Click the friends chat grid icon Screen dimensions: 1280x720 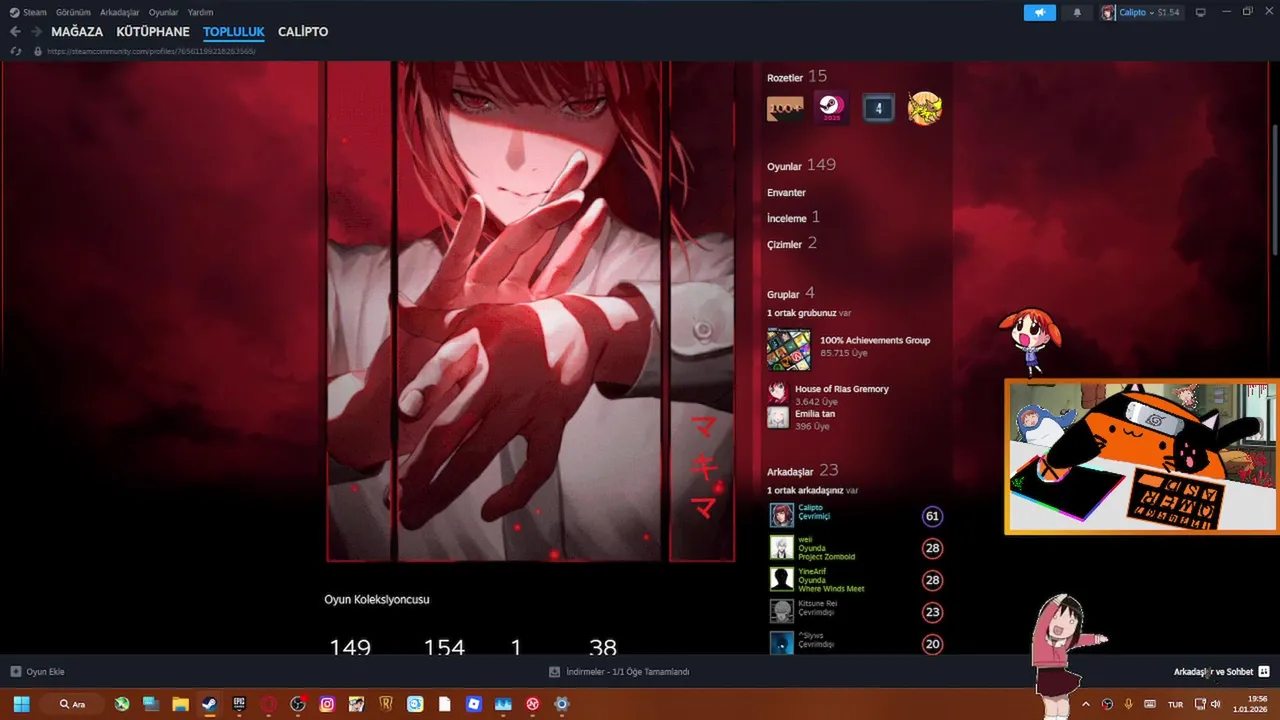(1264, 672)
